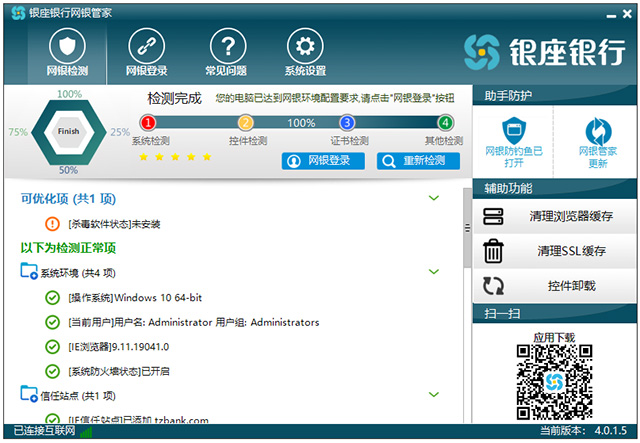Click the Finish hexagon progress indicator

pyautogui.click(x=68, y=132)
